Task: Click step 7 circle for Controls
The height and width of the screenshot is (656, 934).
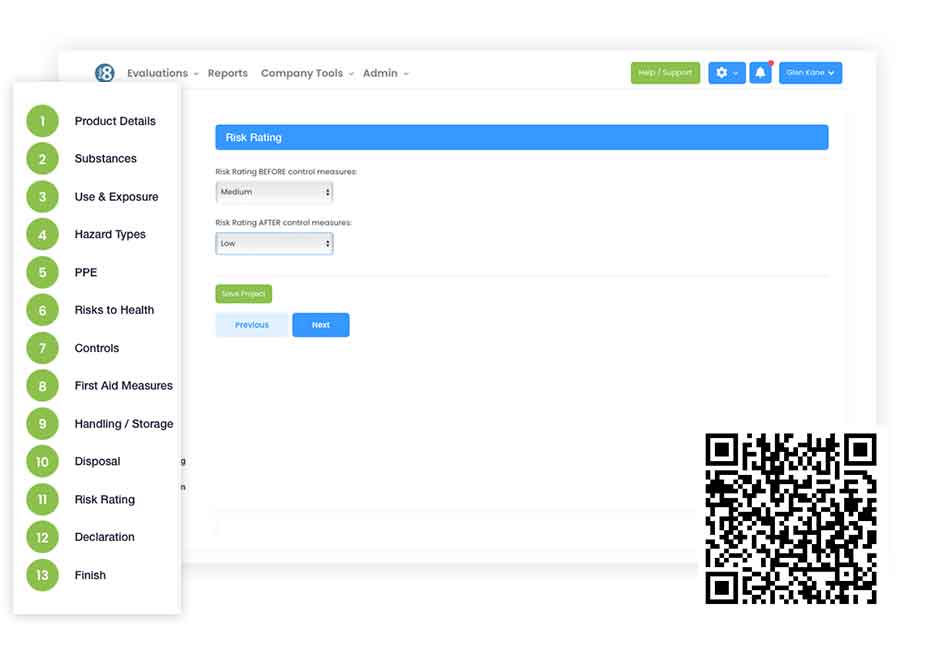Action: click(x=42, y=348)
